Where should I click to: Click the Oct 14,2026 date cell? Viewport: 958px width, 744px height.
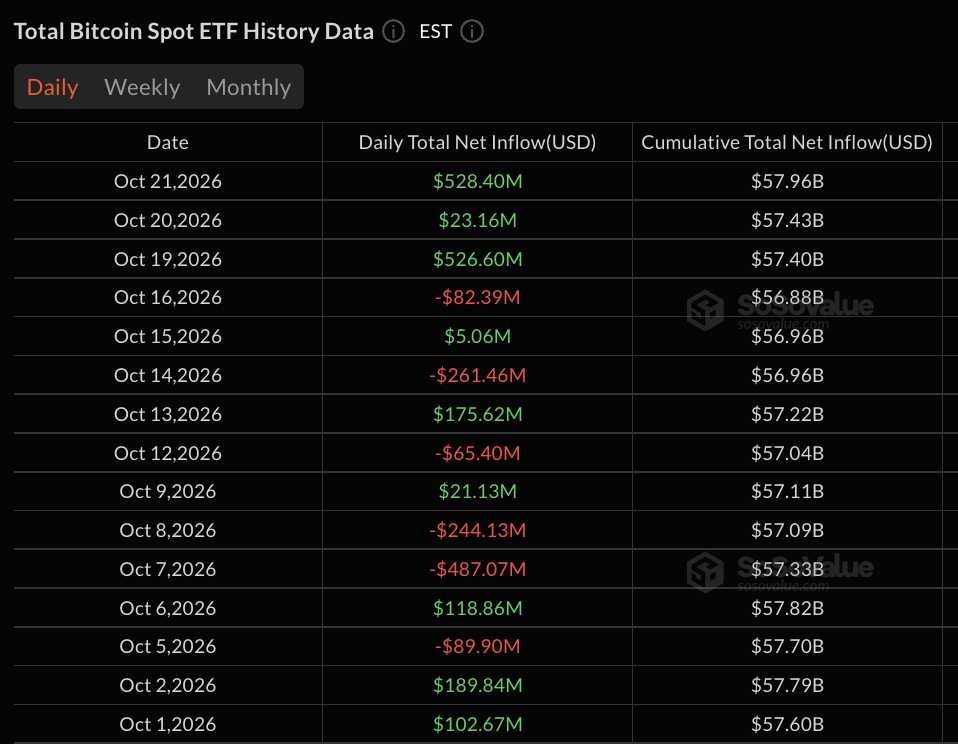[x=168, y=375]
